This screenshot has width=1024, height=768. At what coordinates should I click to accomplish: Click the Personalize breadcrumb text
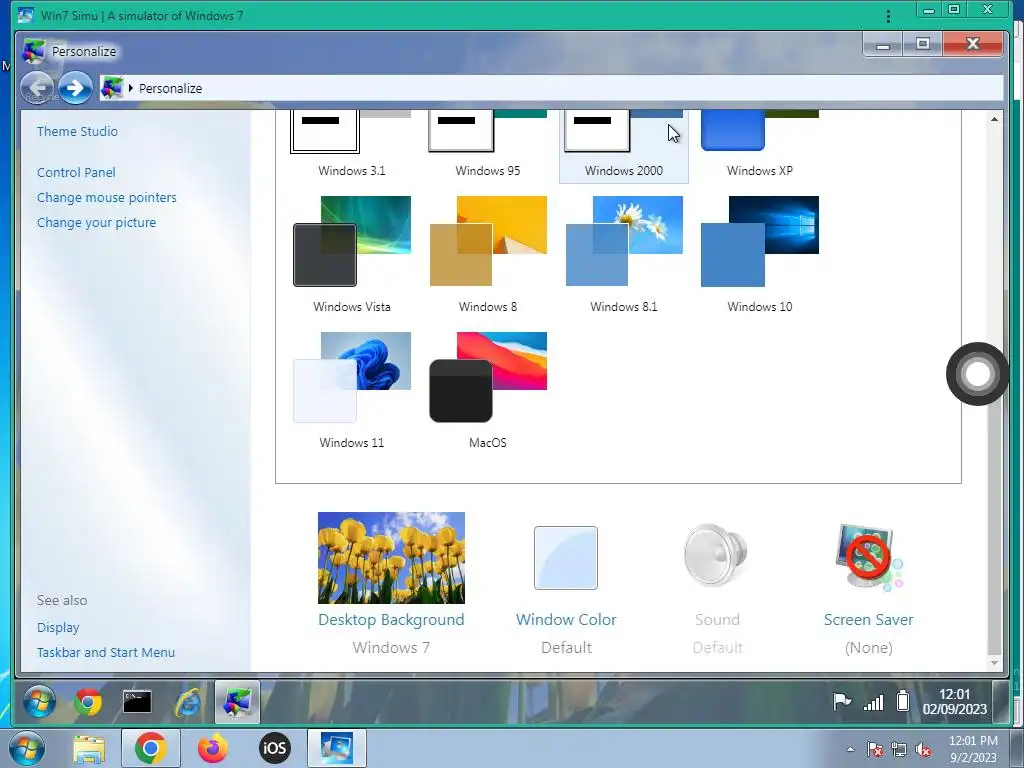tap(170, 88)
